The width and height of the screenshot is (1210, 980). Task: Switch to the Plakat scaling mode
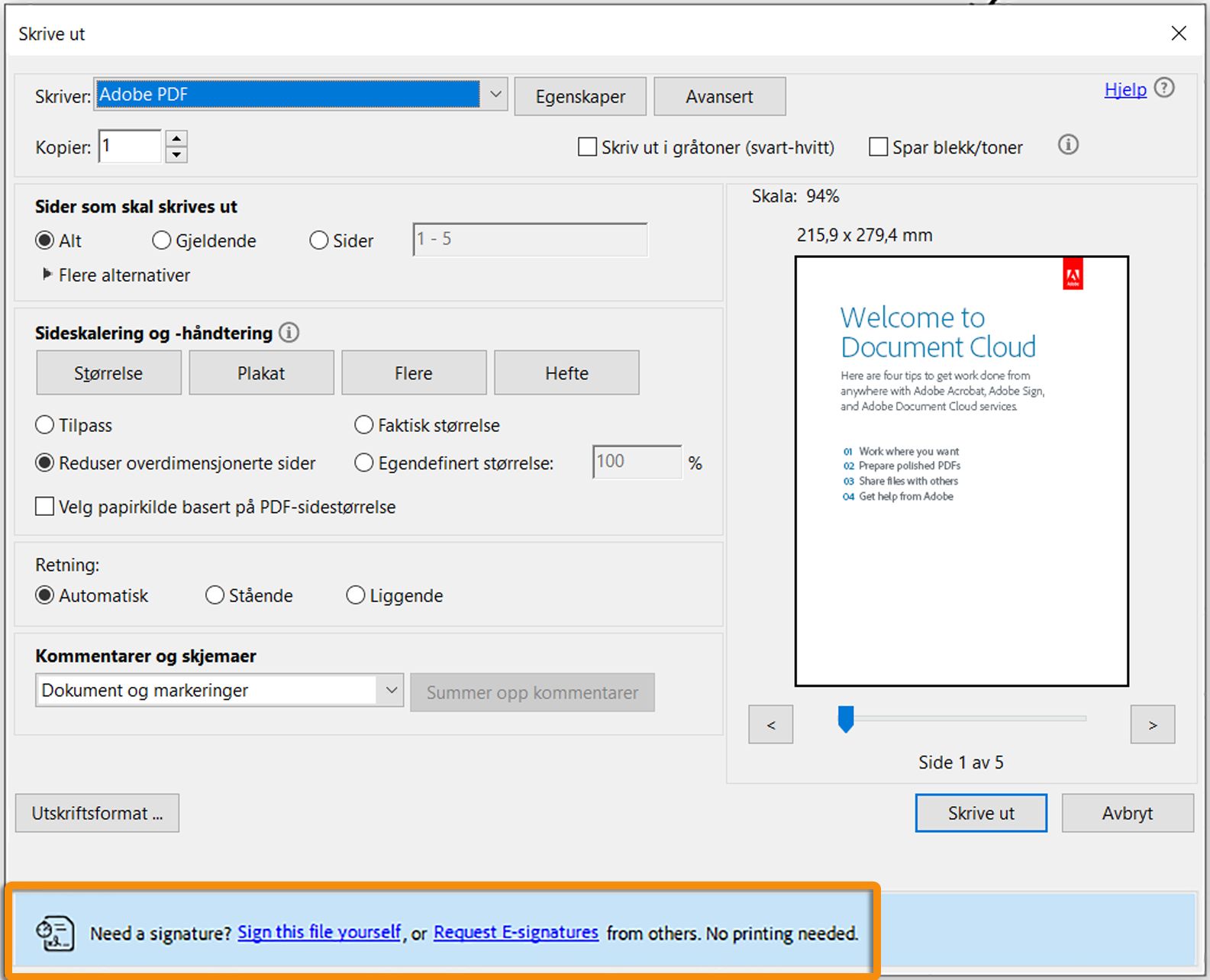(261, 372)
